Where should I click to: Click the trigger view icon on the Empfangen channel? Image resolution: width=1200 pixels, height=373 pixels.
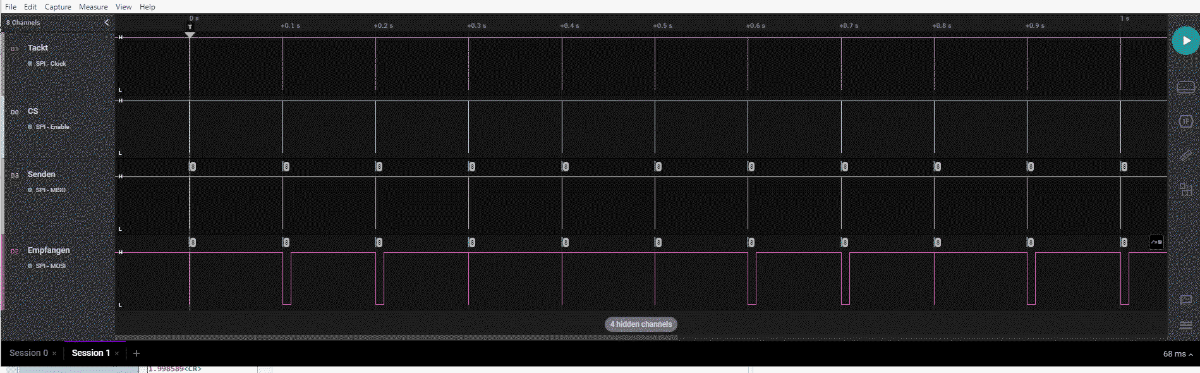pyautogui.click(x=1157, y=242)
